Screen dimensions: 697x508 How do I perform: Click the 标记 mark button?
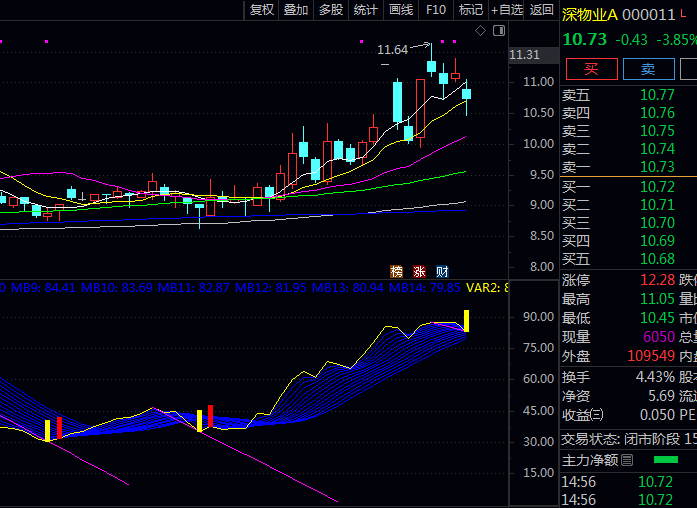(x=470, y=10)
